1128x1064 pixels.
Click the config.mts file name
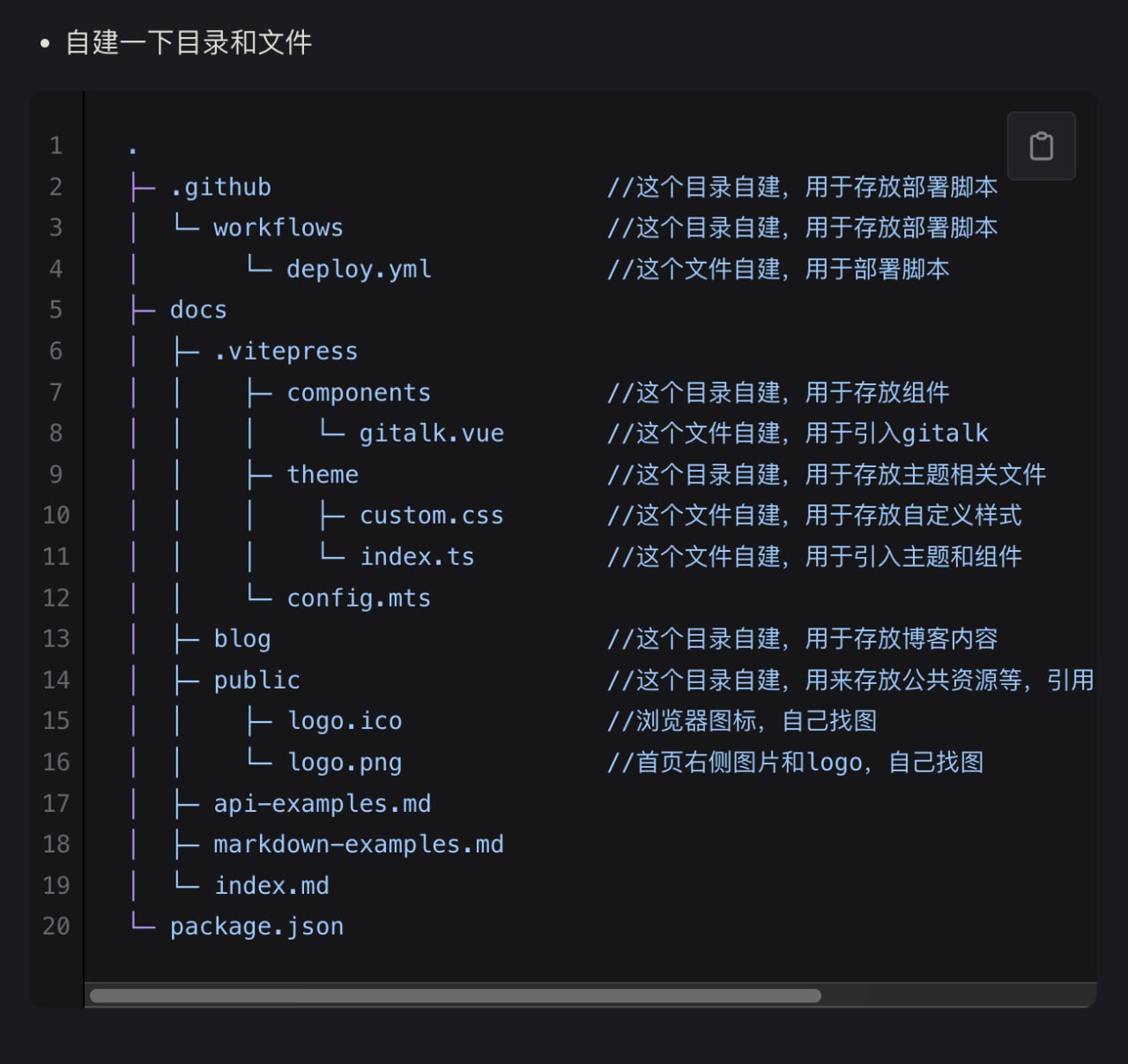tap(359, 599)
